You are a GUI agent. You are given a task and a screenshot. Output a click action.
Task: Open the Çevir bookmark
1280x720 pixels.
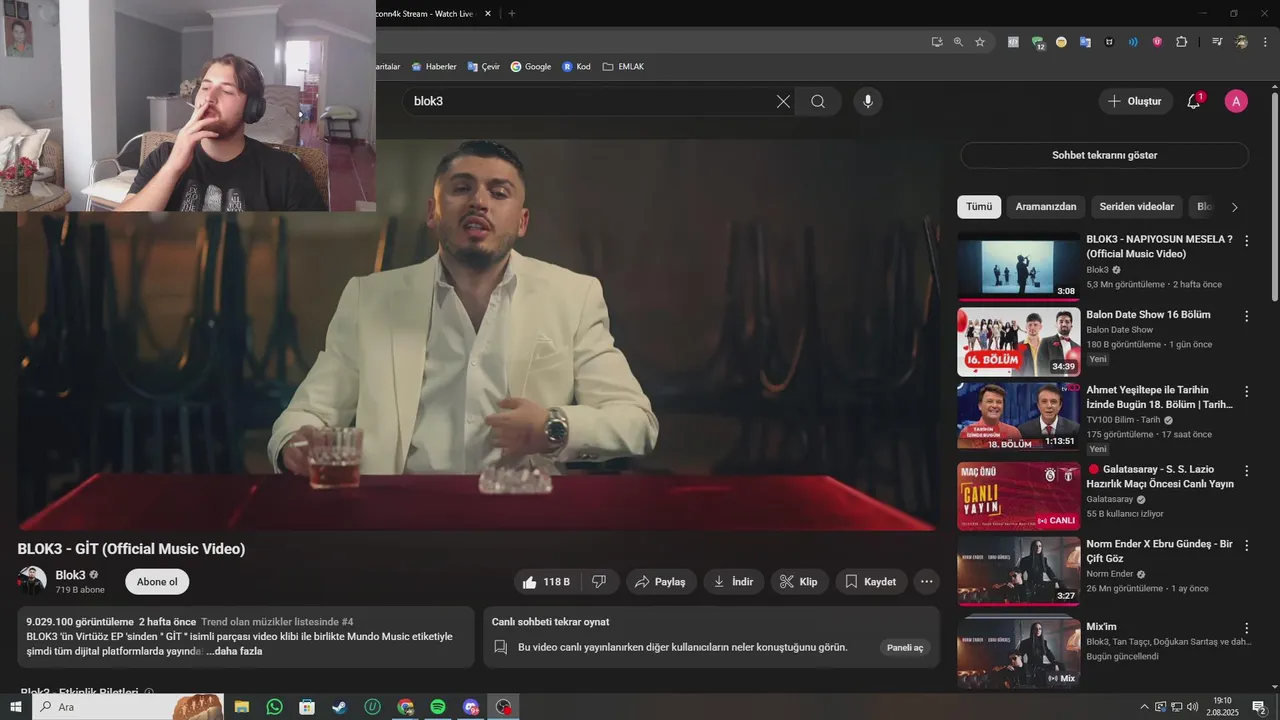[483, 67]
